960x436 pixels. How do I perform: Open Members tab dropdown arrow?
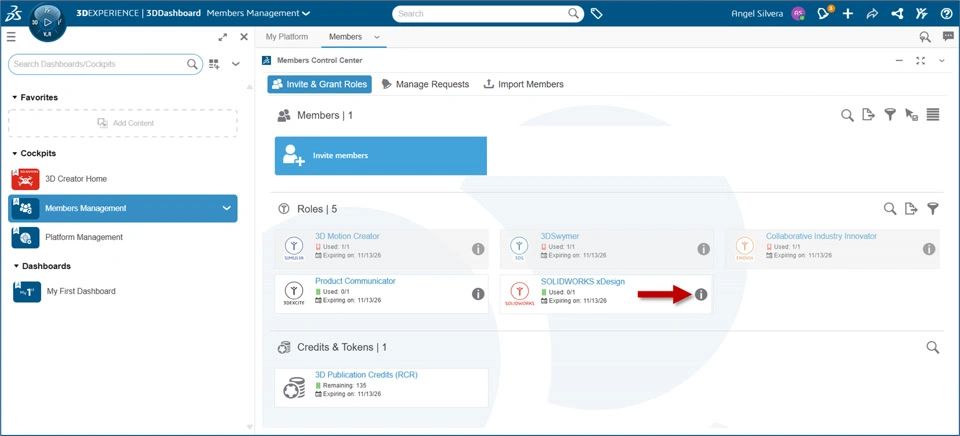(377, 37)
